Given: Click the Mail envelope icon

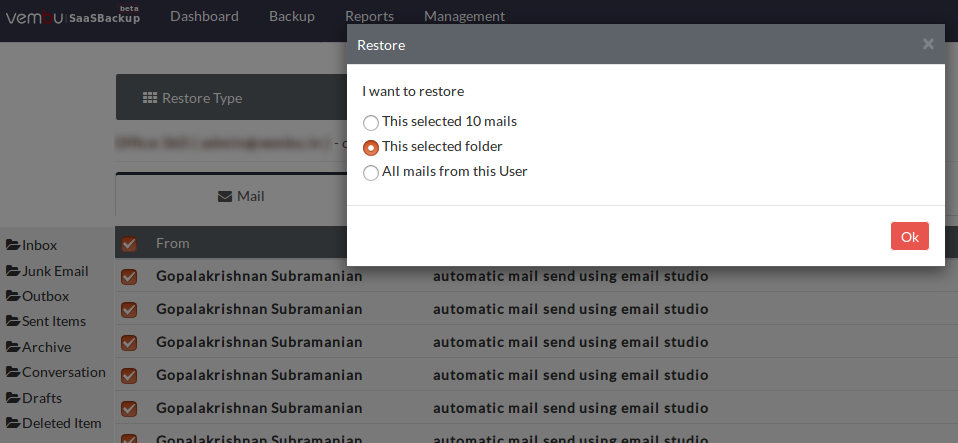Looking at the screenshot, I should click(225, 197).
